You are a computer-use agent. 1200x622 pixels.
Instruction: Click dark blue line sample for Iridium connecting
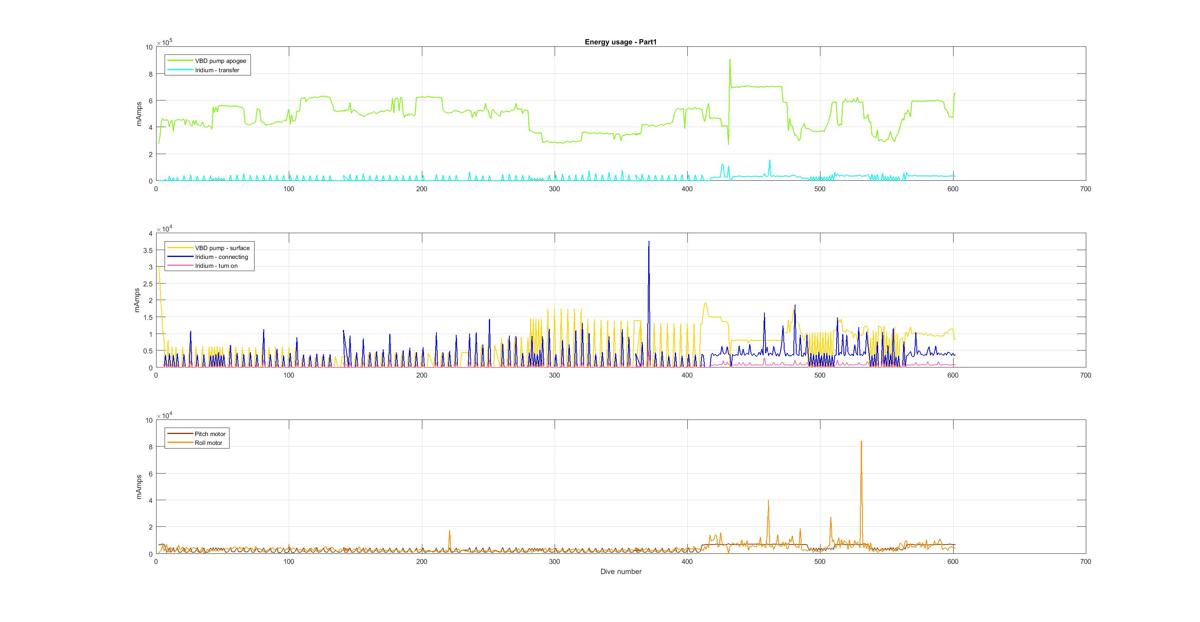pos(179,257)
